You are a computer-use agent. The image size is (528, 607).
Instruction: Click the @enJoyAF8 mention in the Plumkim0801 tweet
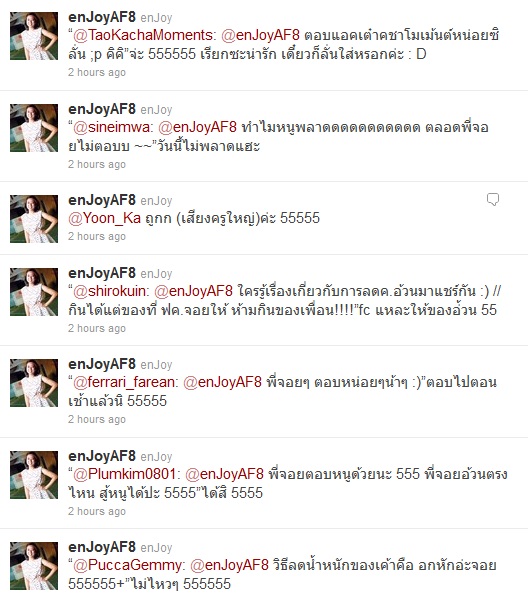225,474
